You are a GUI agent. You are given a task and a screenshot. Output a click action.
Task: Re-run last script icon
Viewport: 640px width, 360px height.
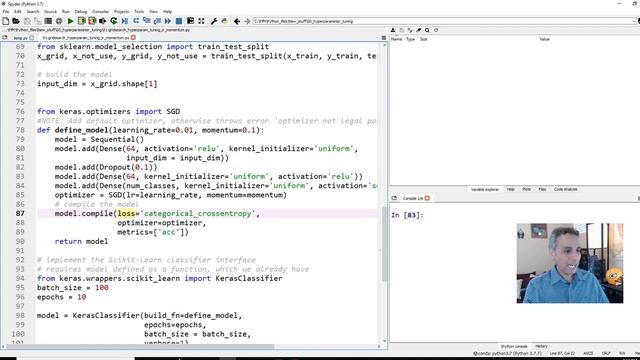[x=113, y=21]
